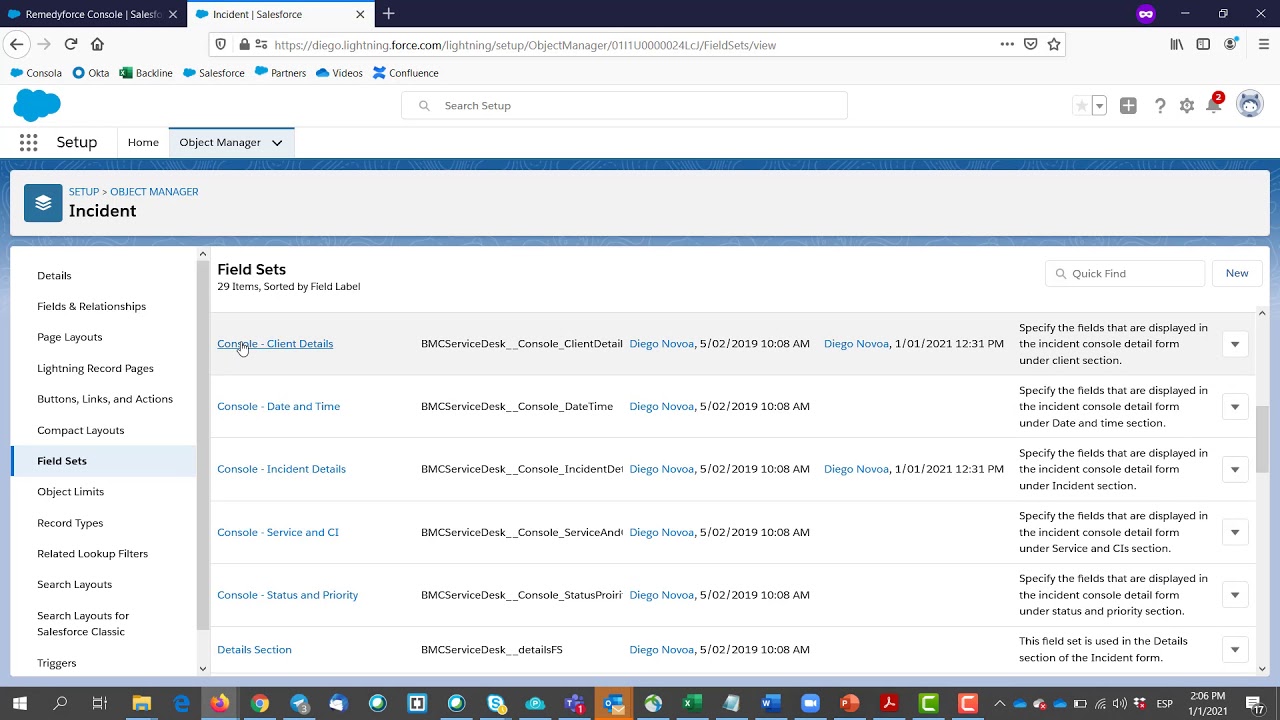Open the Consola bookmark
1280x720 pixels.
(x=35, y=73)
